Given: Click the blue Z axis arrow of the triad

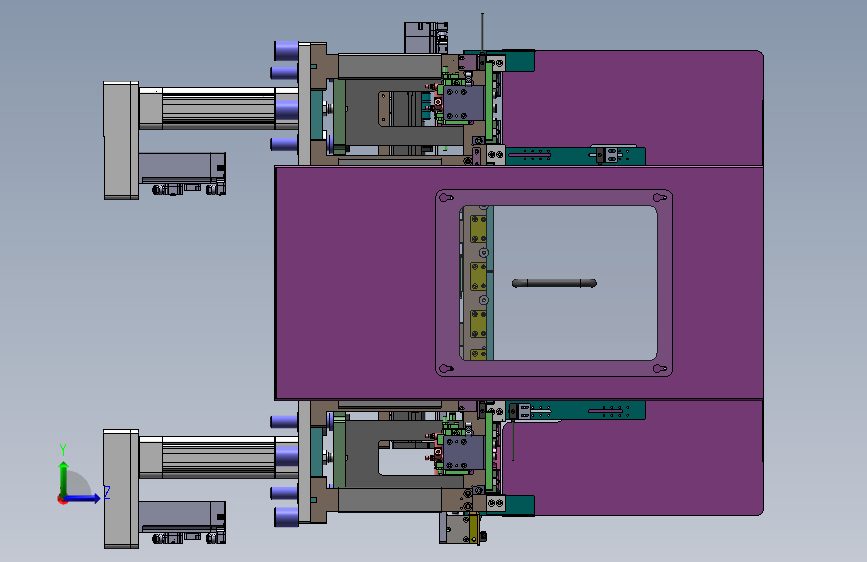Looking at the screenshot, I should tap(82, 498).
